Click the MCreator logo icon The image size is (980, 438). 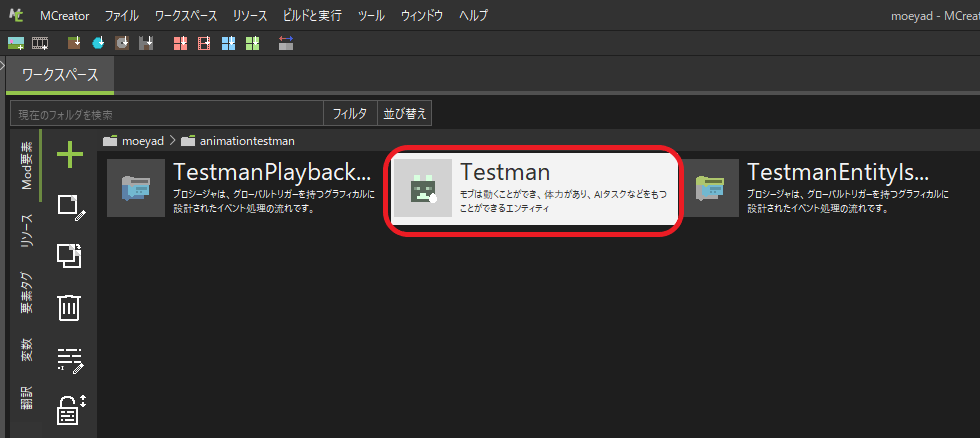16,15
